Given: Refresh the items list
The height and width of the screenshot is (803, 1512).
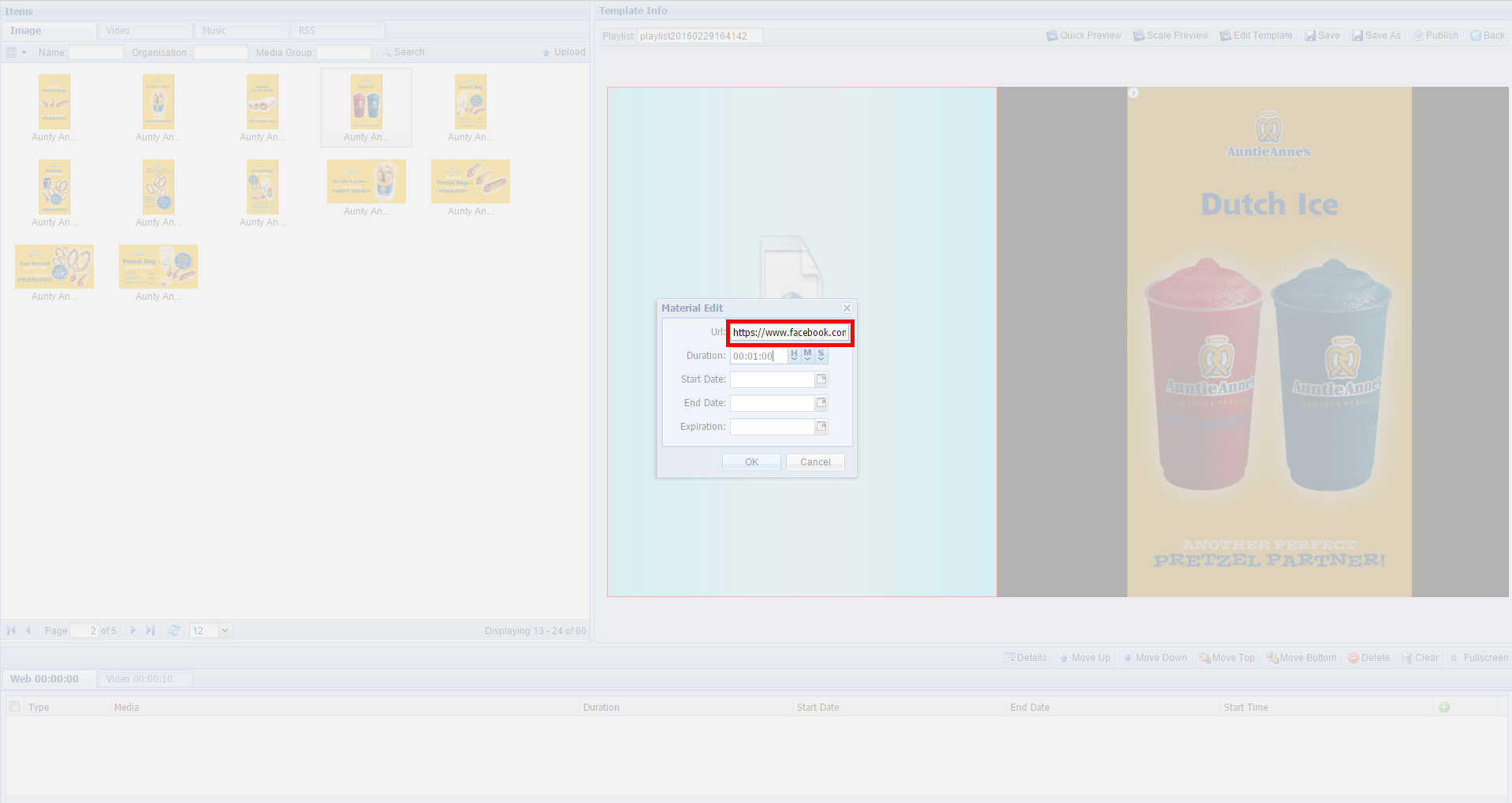Looking at the screenshot, I should [x=174, y=630].
